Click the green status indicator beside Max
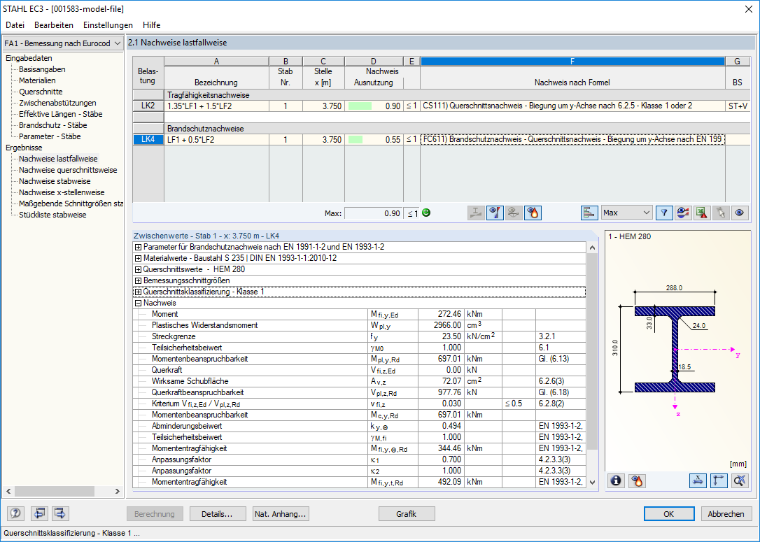 (x=426, y=212)
